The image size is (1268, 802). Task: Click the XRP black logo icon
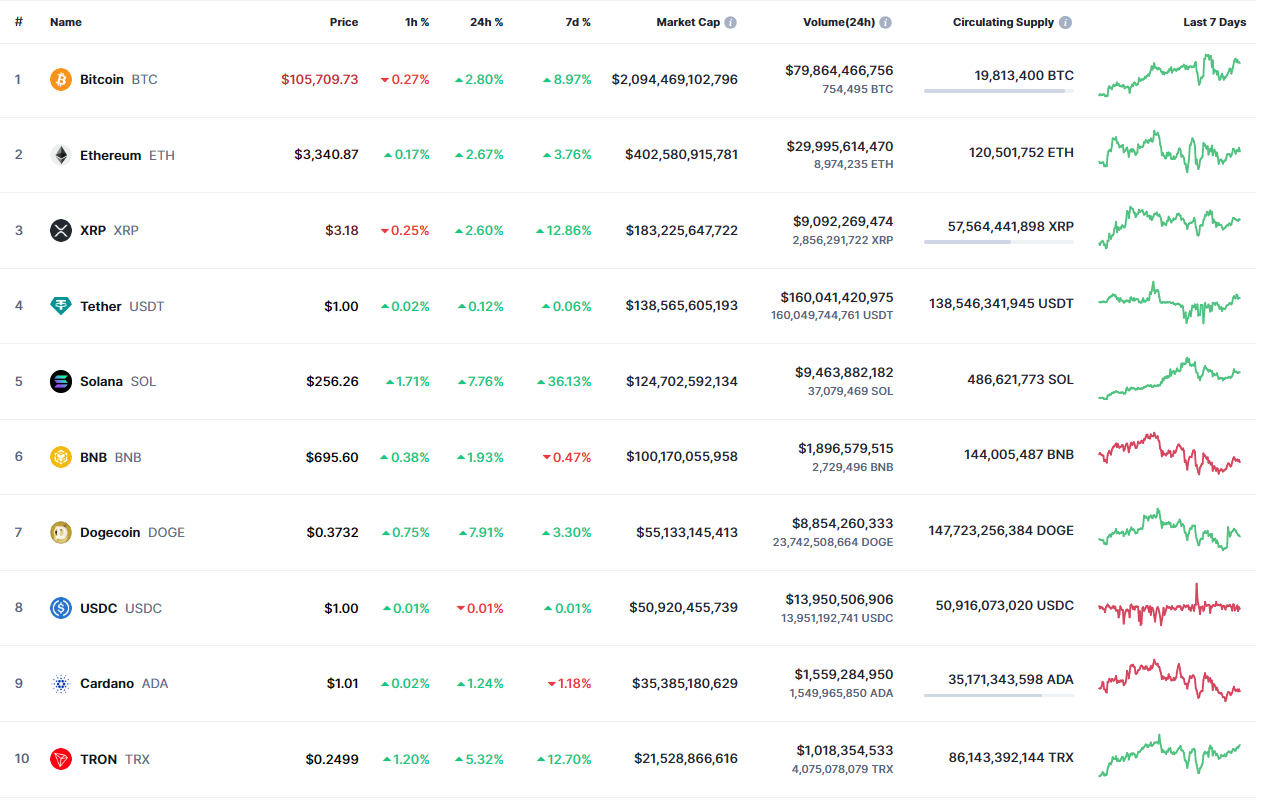click(x=61, y=230)
